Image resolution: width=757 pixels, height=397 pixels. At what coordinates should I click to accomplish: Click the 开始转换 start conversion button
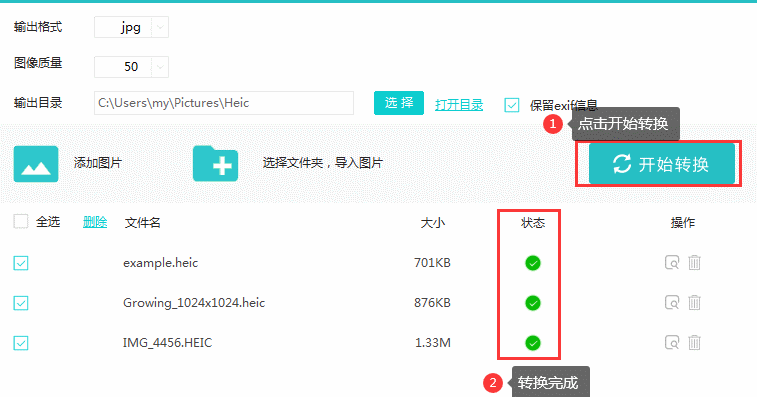662,164
